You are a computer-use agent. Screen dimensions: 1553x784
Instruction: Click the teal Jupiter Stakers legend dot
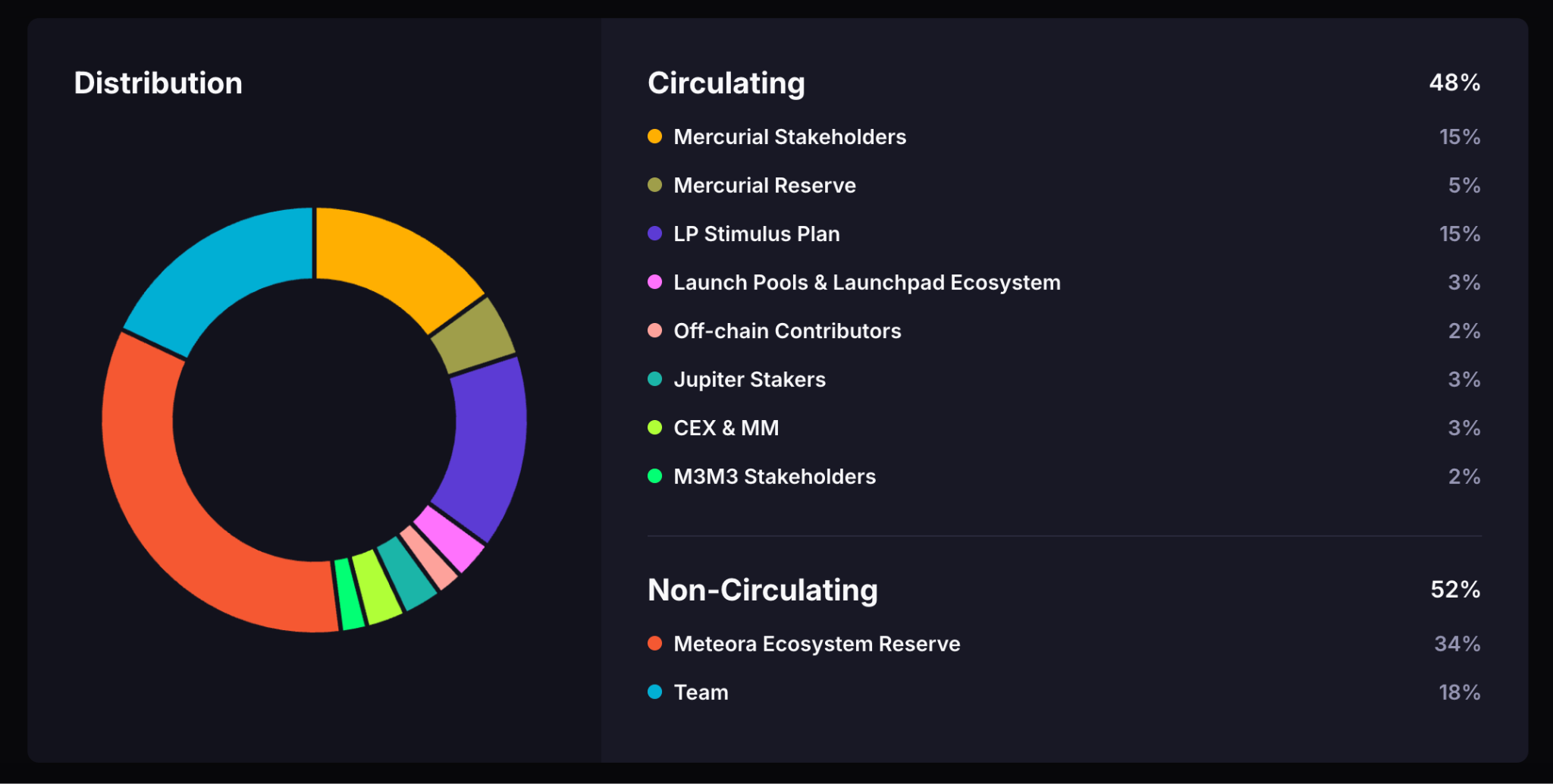654,379
